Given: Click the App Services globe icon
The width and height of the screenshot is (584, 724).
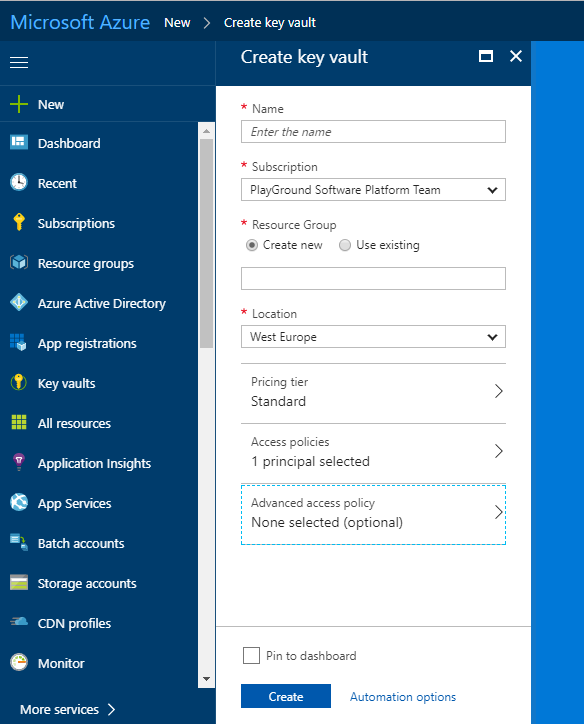Looking at the screenshot, I should 19,502.
